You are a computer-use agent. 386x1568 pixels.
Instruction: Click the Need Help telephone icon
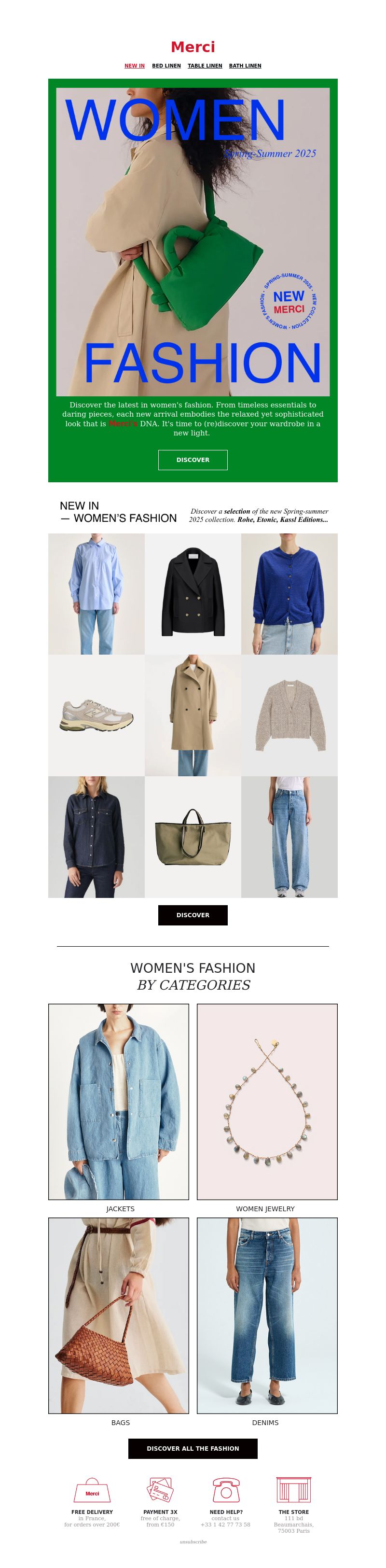pos(226,1490)
